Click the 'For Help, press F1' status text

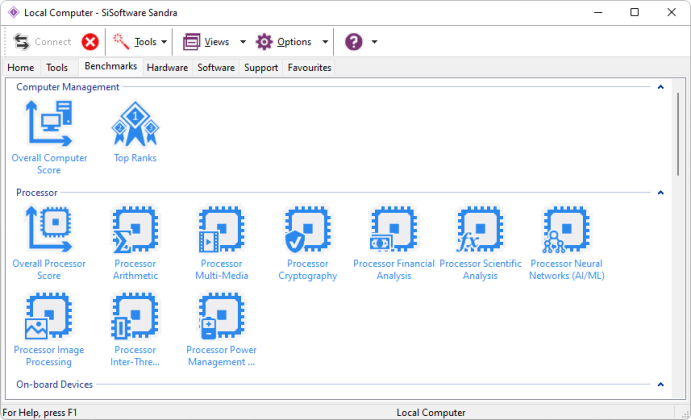pyautogui.click(x=40, y=413)
